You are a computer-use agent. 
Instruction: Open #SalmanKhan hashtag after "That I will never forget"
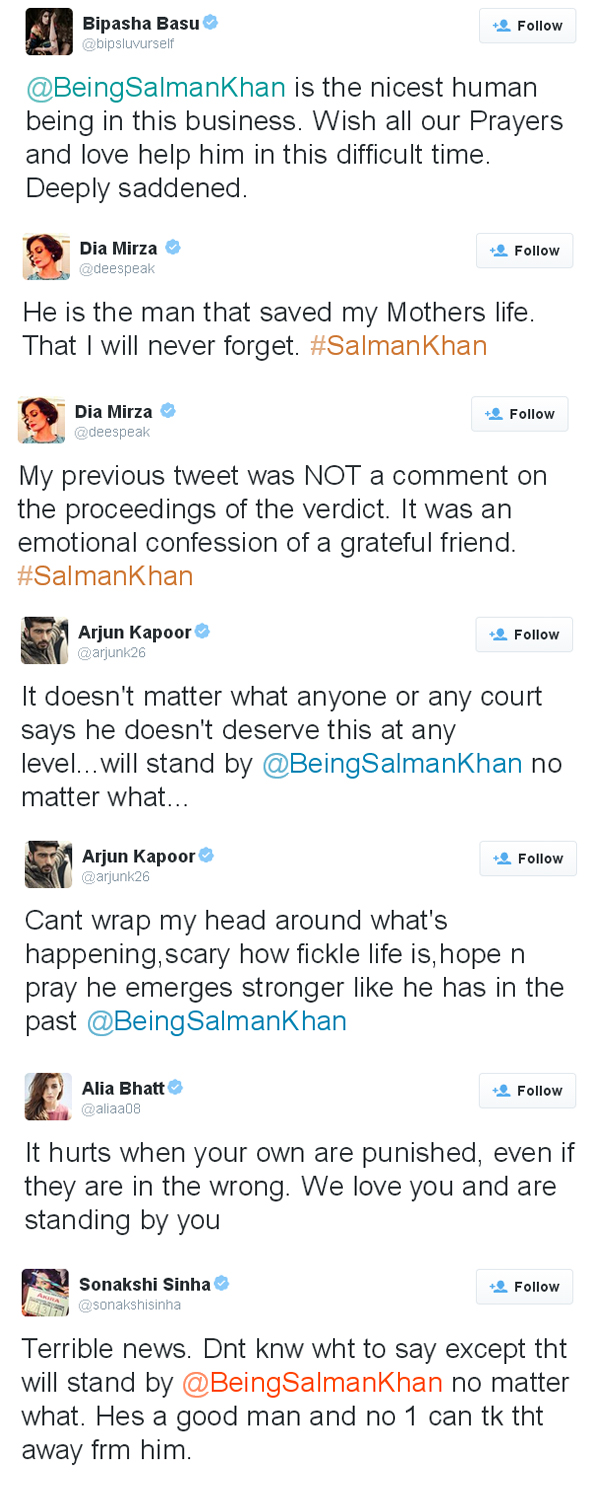click(x=398, y=345)
